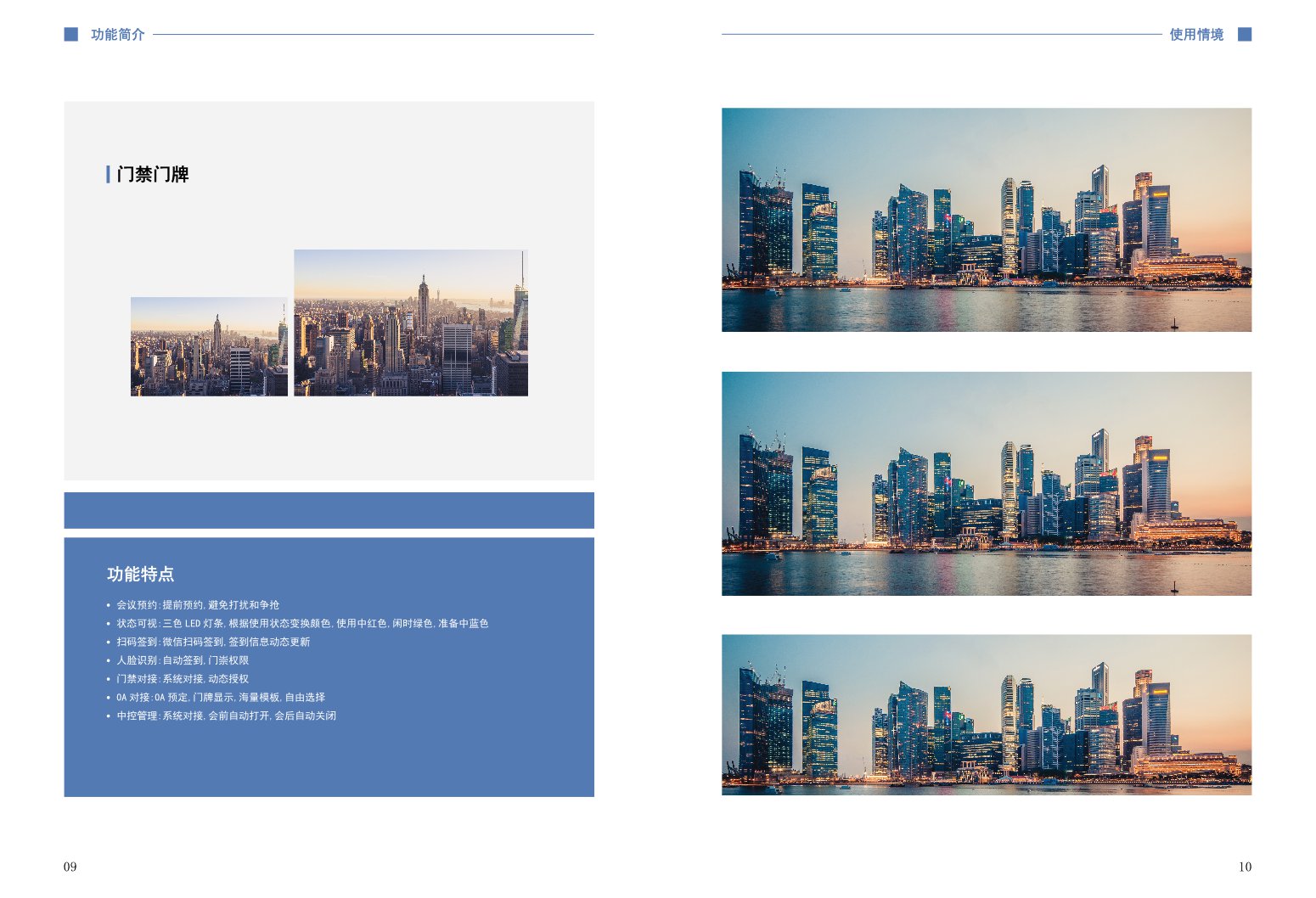Click bullet line OA 对接:OA 预定

point(221,698)
